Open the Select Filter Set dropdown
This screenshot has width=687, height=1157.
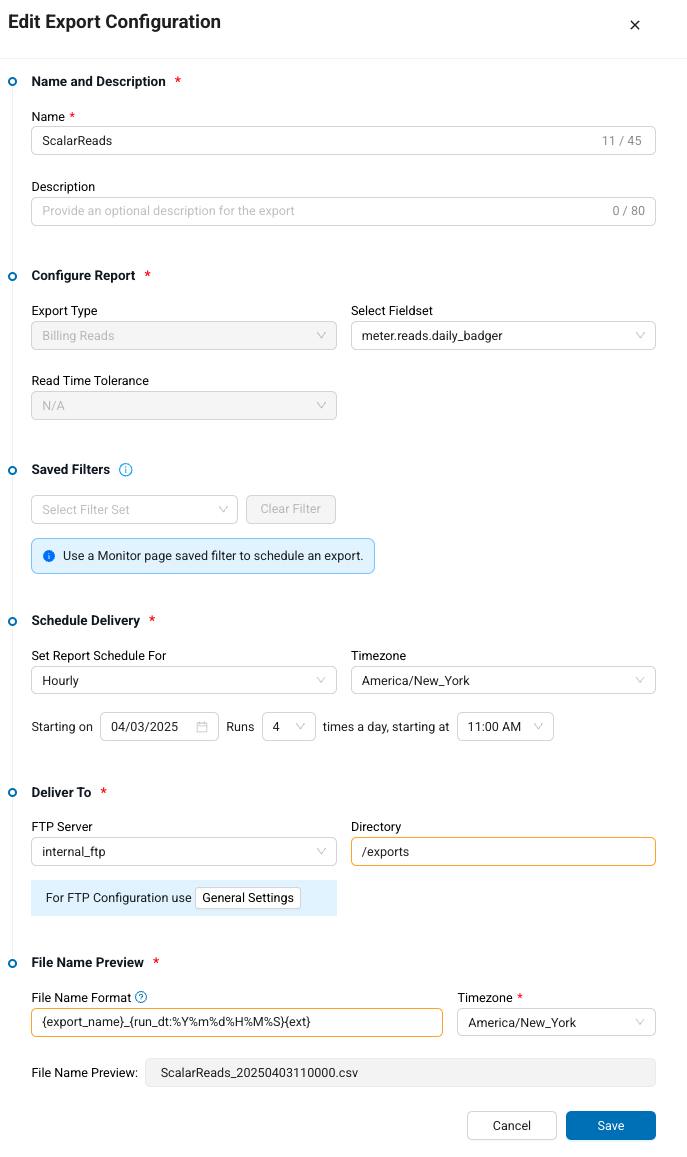point(134,509)
